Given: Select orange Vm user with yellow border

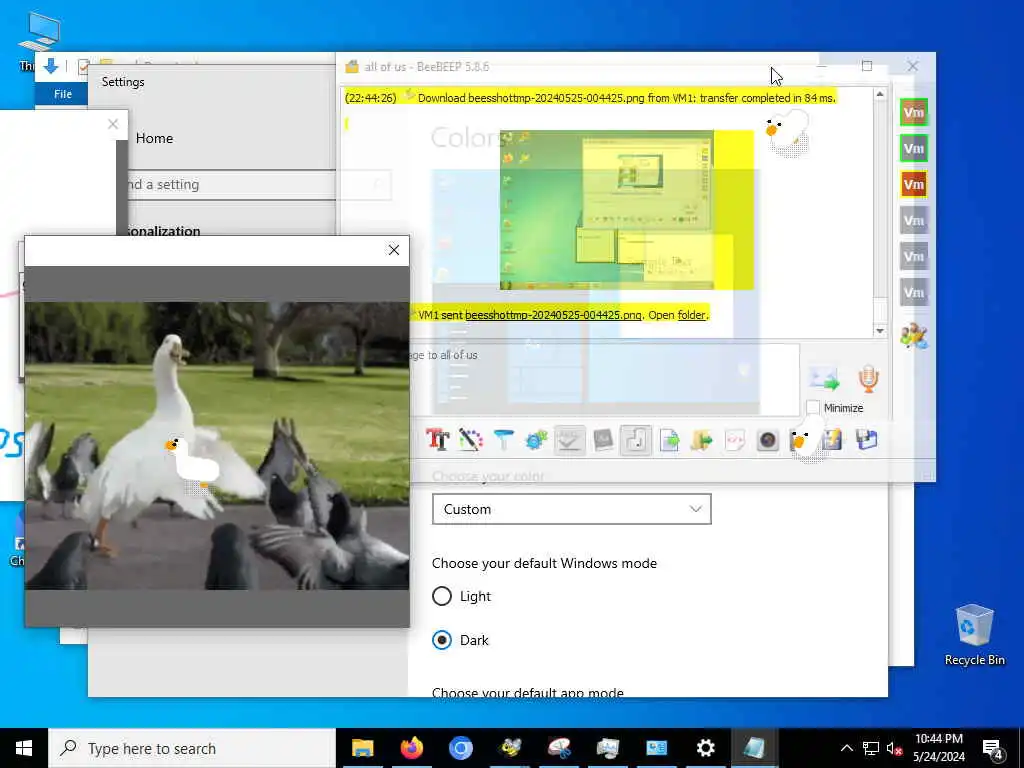Looking at the screenshot, I should point(913,184).
